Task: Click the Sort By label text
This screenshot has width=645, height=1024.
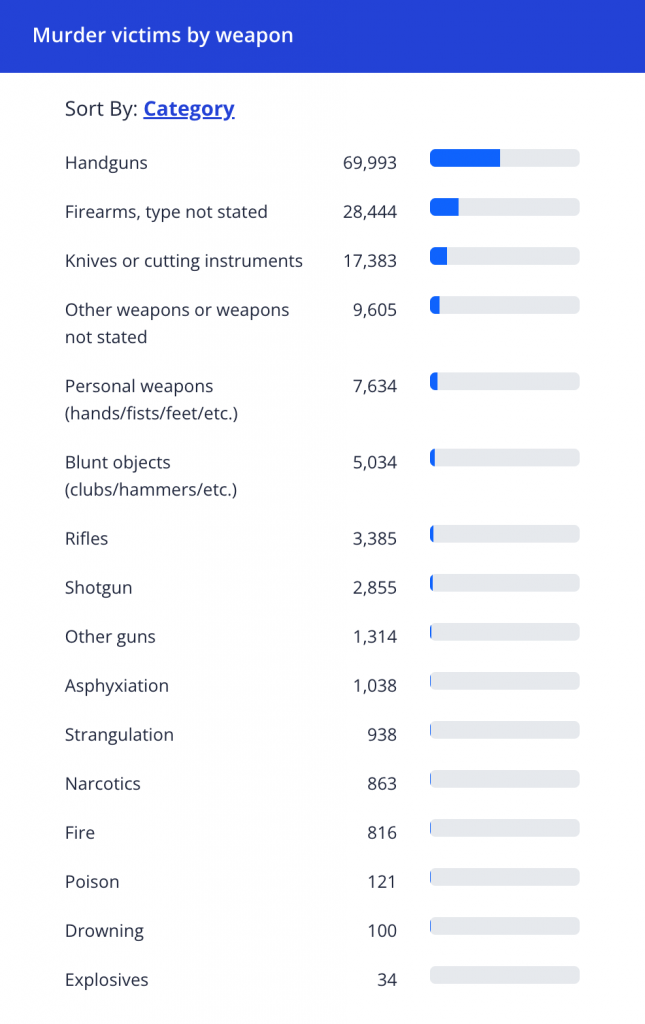Action: 101,109
